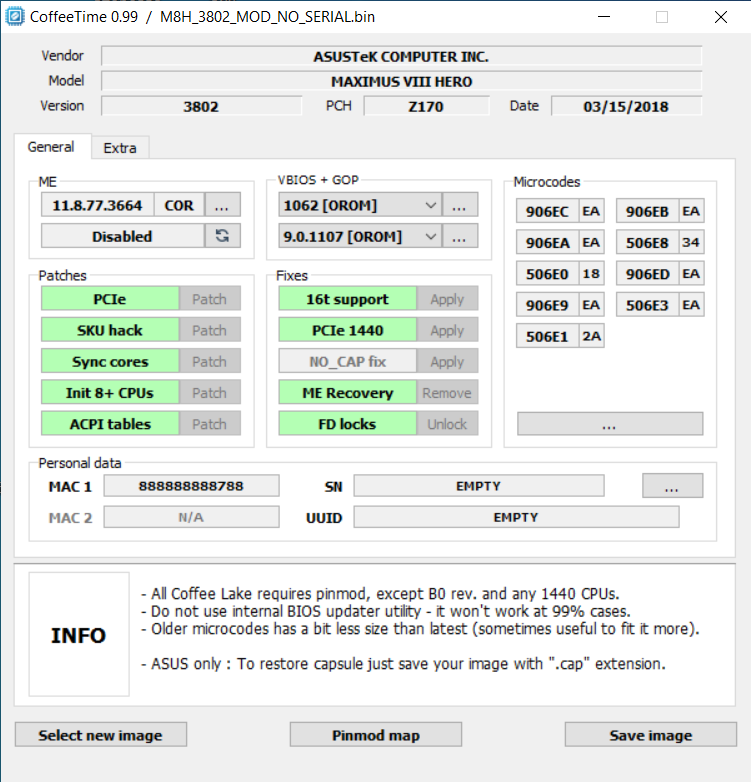Viewport: 751px width, 782px height.
Task: Click the Version 3802 field
Action: point(201,106)
